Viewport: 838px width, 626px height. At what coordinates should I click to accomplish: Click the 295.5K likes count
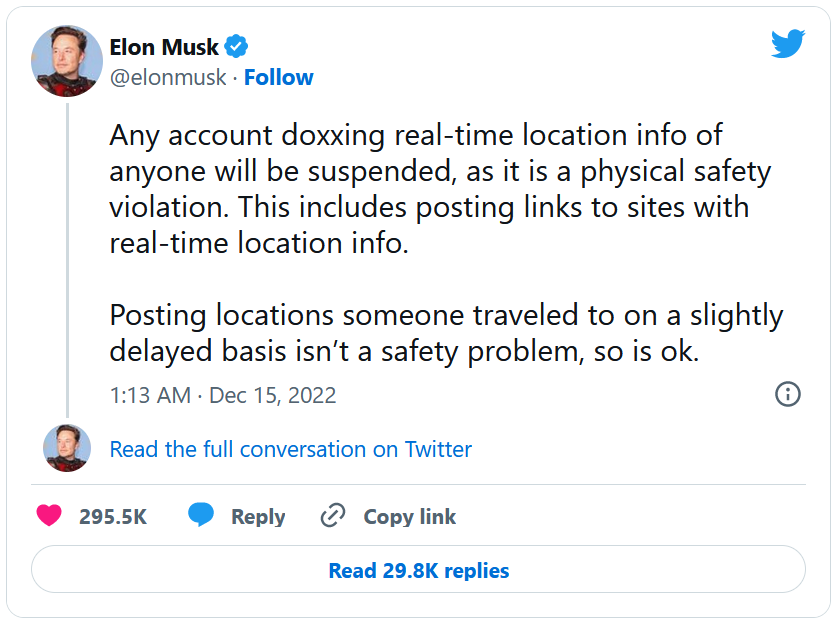(x=113, y=517)
